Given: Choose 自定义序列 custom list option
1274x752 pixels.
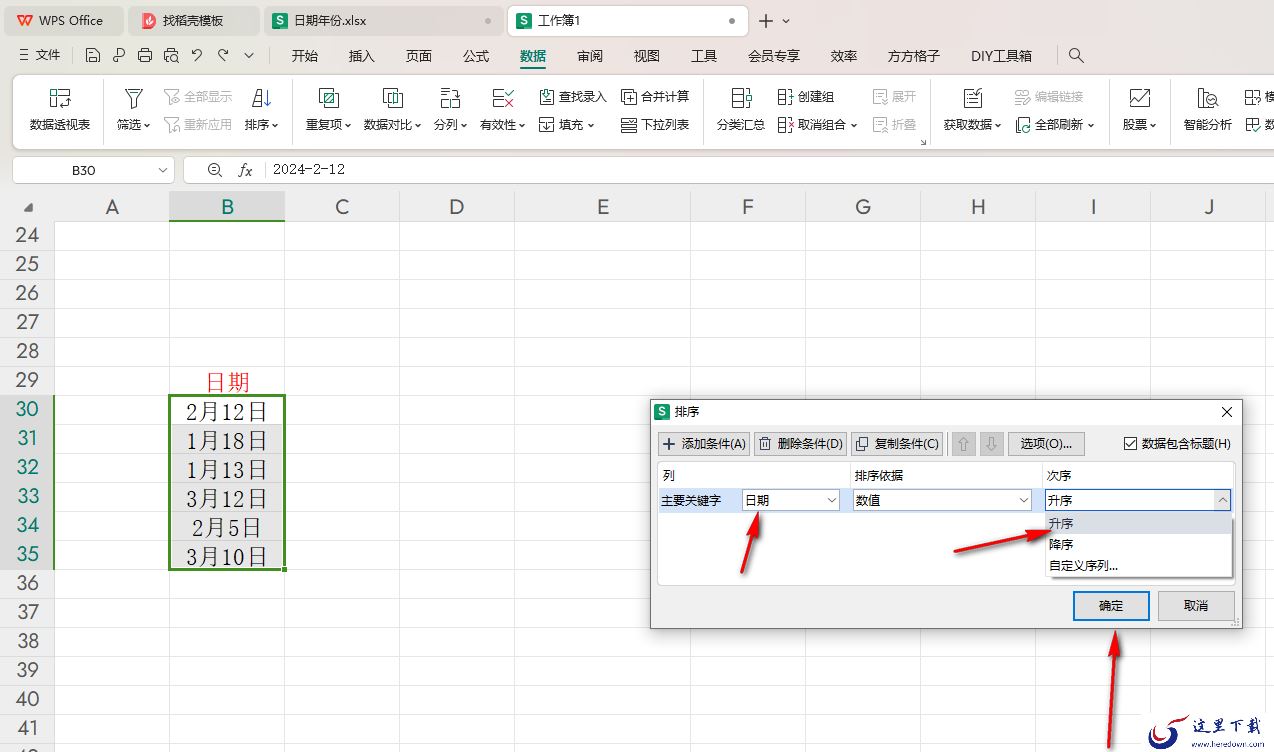Looking at the screenshot, I should pos(1138,565).
